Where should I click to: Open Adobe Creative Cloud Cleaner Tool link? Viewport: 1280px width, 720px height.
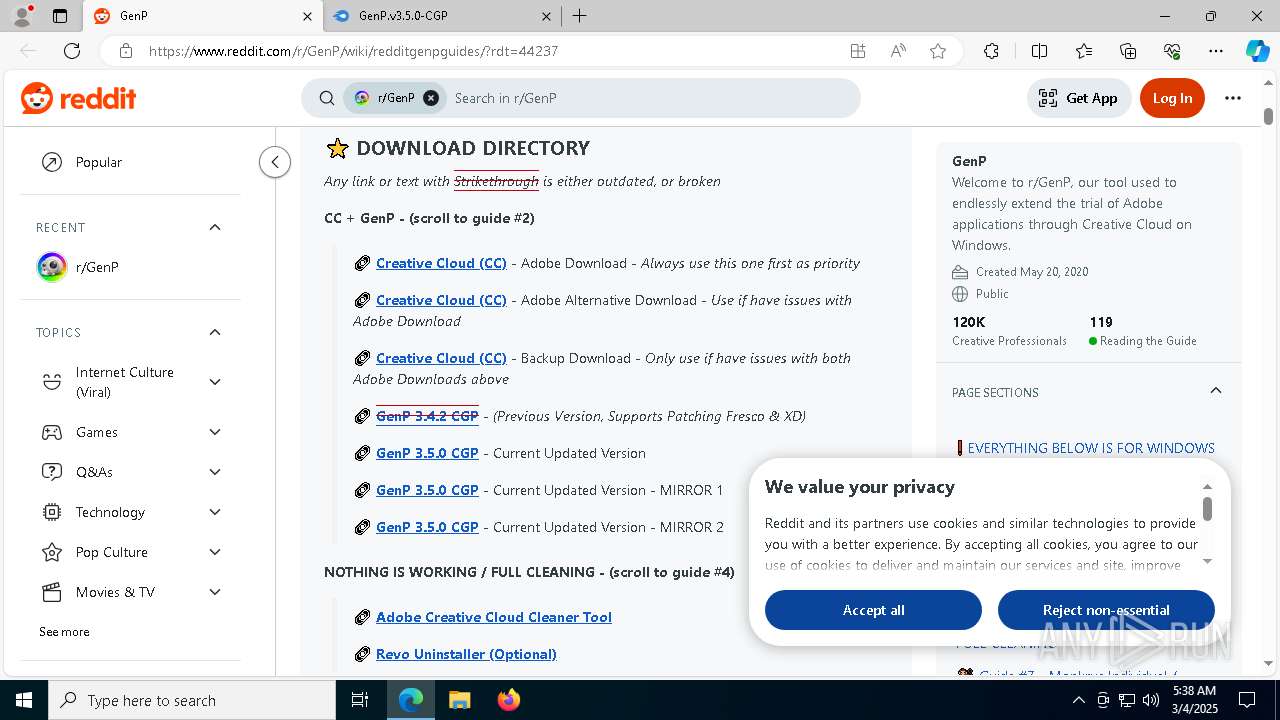click(x=494, y=617)
